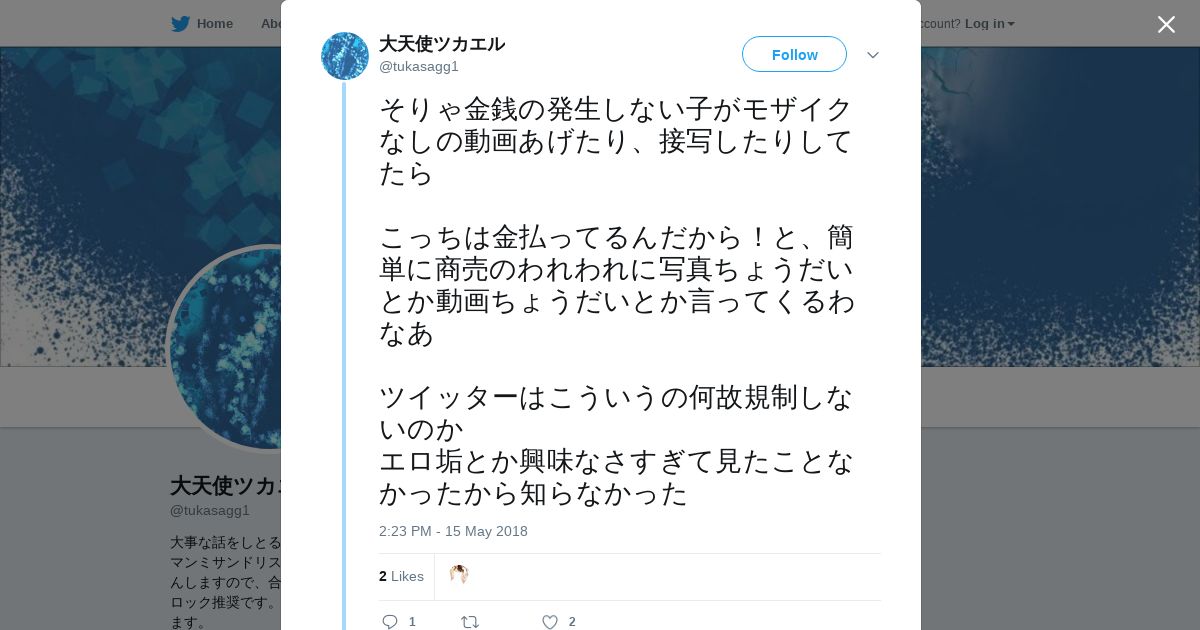Viewport: 1200px width, 630px height.
Task: Click the @tukasagg1 handle in the tweet header
Action: coord(418,67)
